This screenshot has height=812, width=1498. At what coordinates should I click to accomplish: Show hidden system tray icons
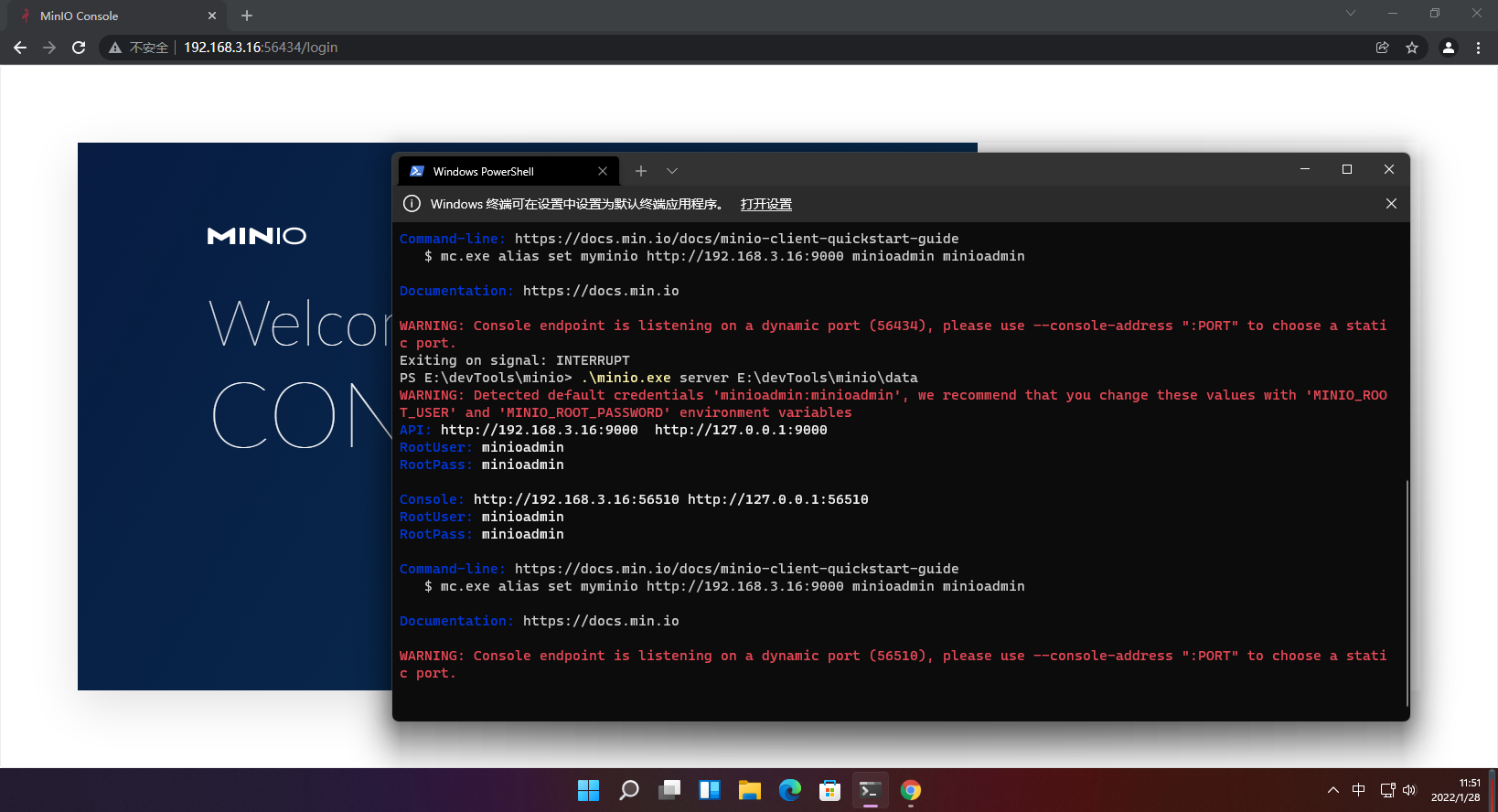[x=1333, y=790]
